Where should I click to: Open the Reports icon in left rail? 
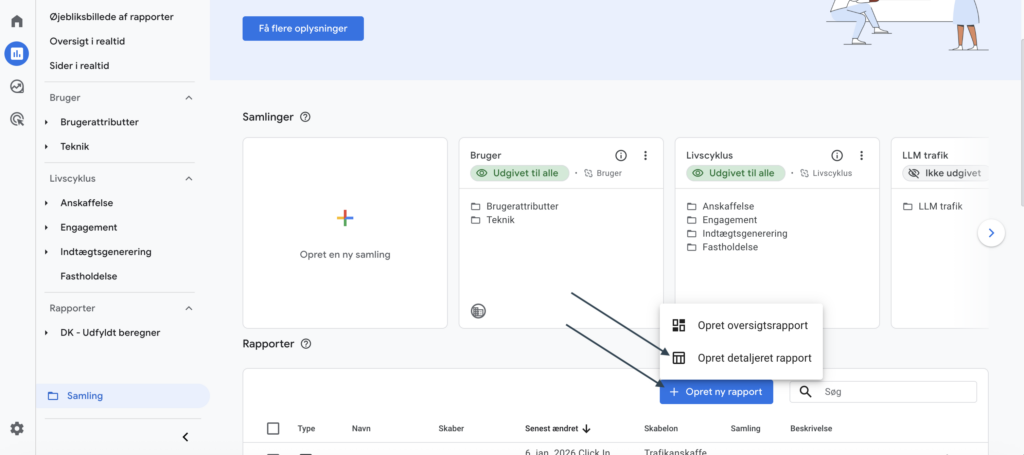point(17,53)
